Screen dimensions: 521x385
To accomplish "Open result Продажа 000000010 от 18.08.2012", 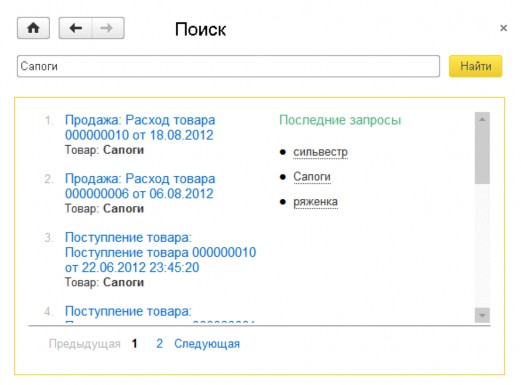I will point(140,127).
